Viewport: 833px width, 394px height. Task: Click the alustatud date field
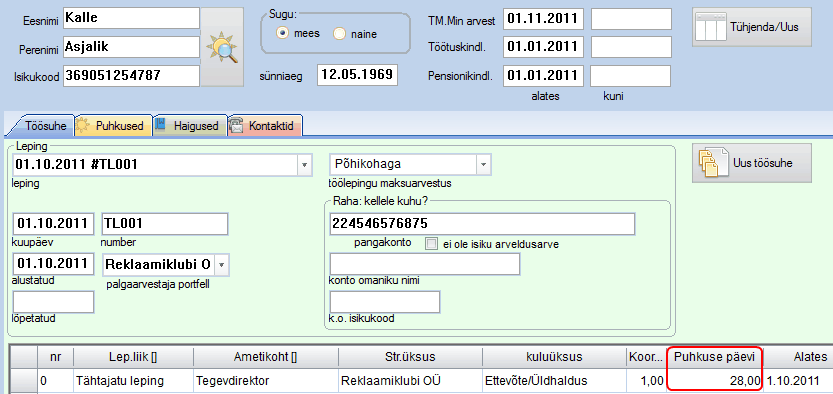point(53,264)
